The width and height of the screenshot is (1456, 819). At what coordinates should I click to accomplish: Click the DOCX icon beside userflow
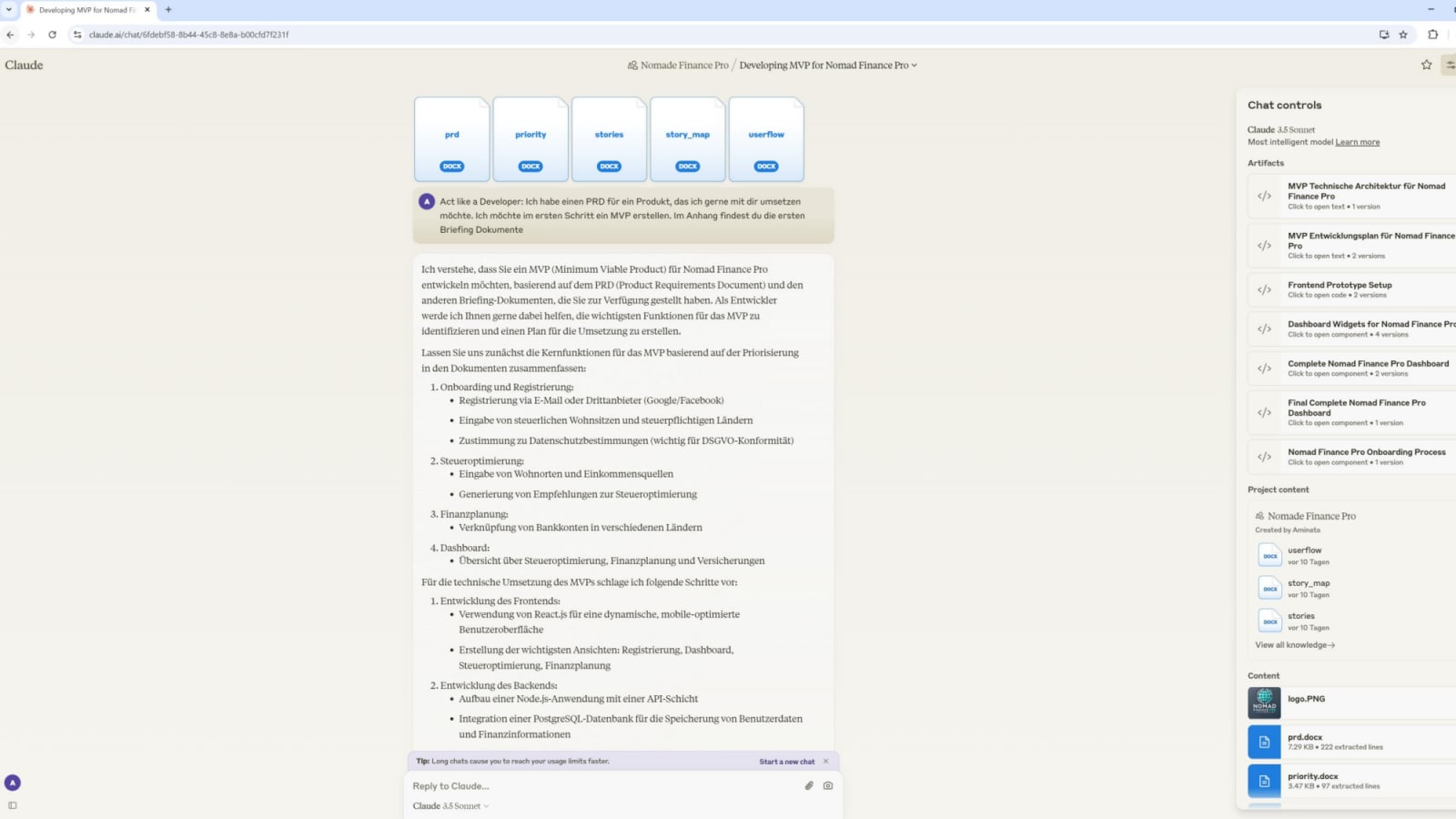[1270, 555]
